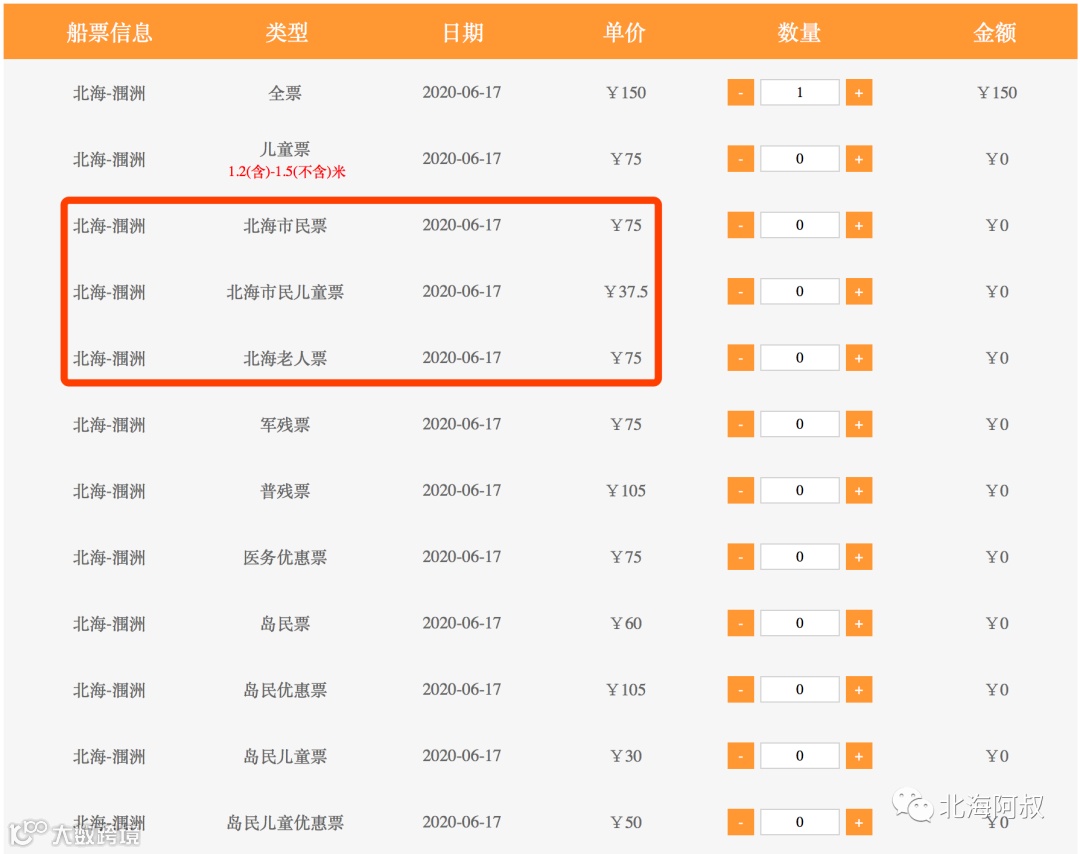Decrease quantity for 儿童票 ticket
Image resolution: width=1080 pixels, height=854 pixels.
click(740, 159)
